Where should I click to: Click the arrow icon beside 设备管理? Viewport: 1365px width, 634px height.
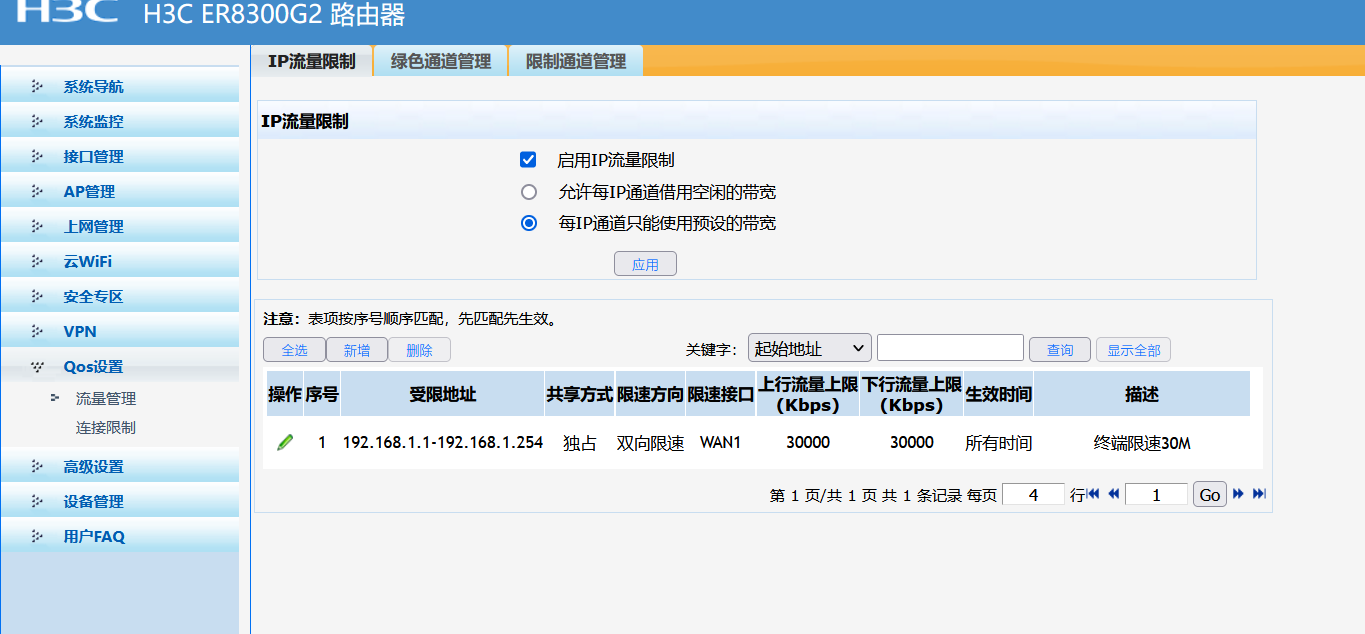click(38, 501)
